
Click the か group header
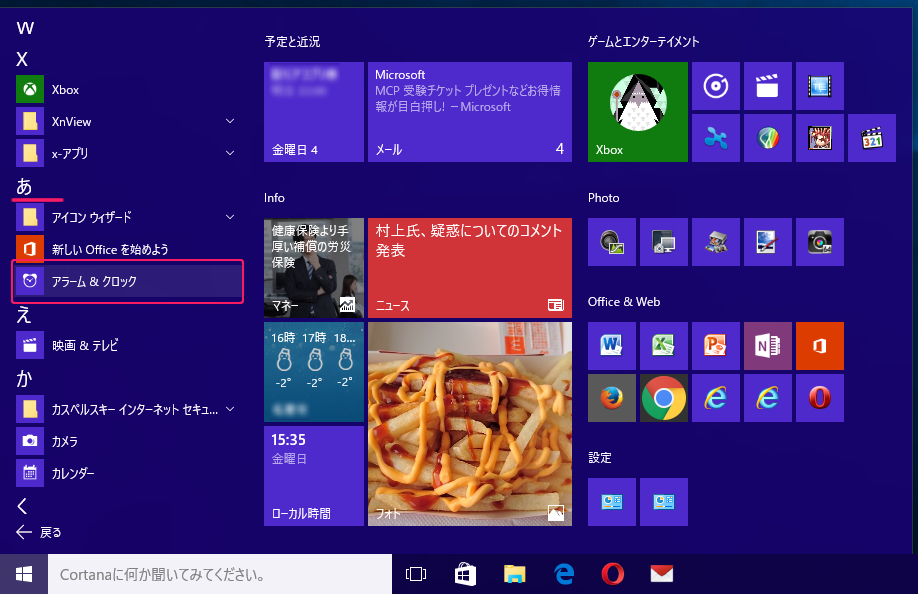[x=24, y=379]
